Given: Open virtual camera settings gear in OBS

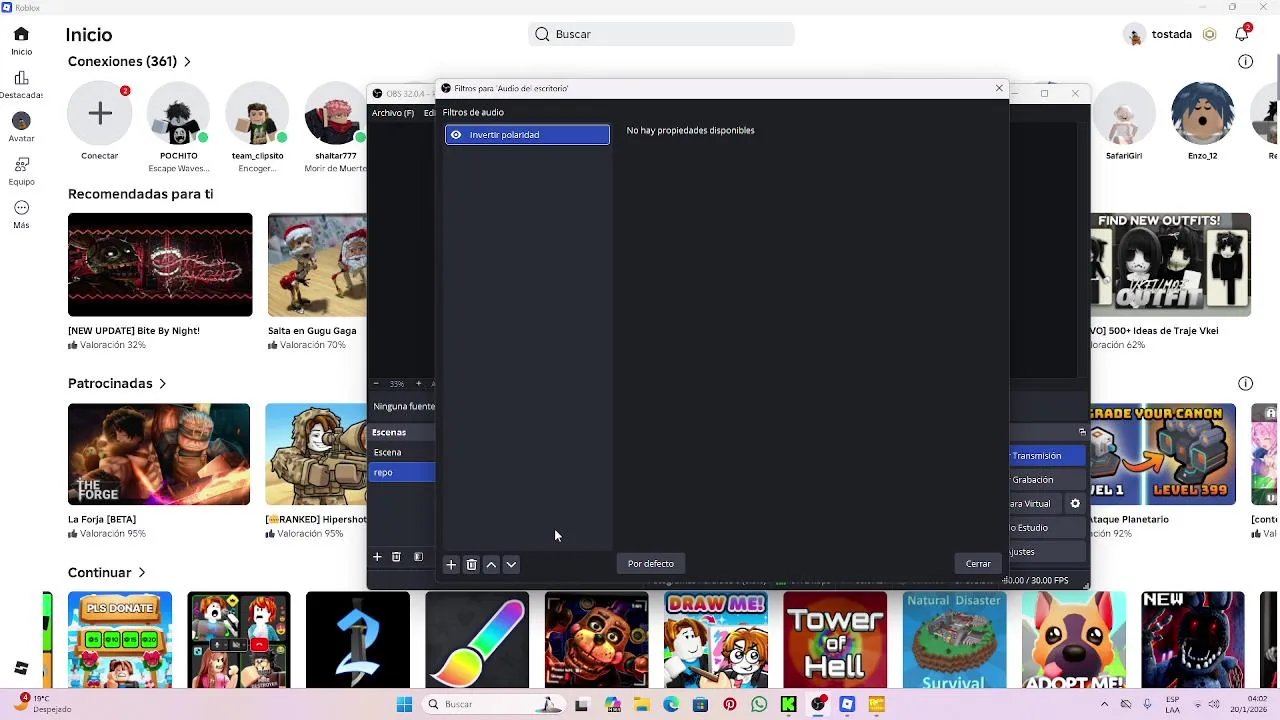Looking at the screenshot, I should click(x=1075, y=504).
